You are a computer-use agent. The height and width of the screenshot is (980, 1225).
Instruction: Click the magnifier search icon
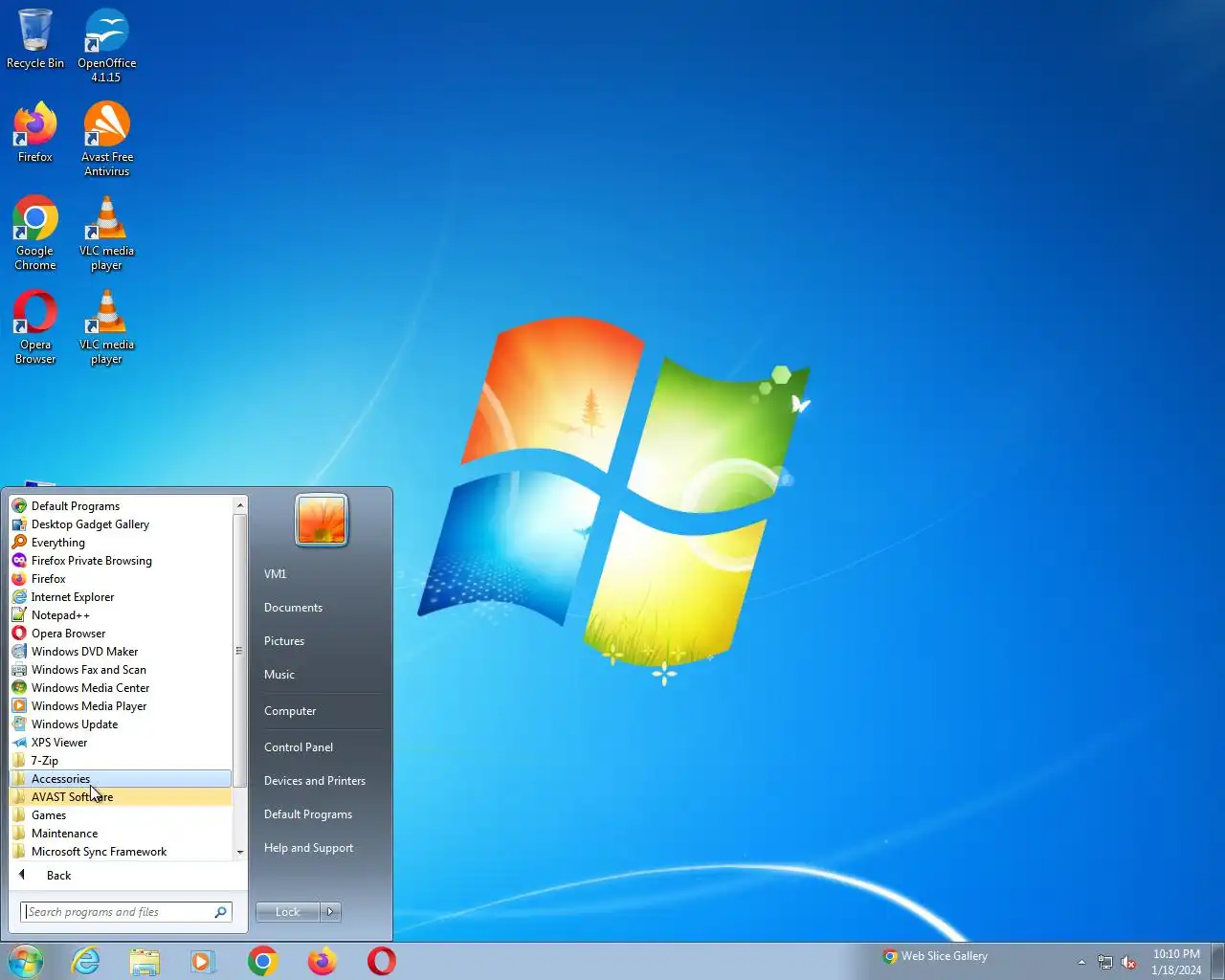(221, 912)
